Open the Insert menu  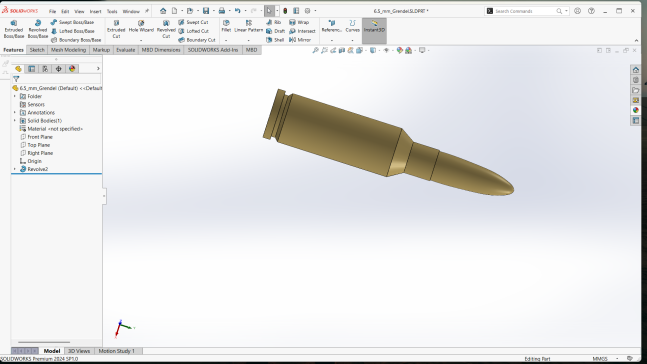pos(95,12)
